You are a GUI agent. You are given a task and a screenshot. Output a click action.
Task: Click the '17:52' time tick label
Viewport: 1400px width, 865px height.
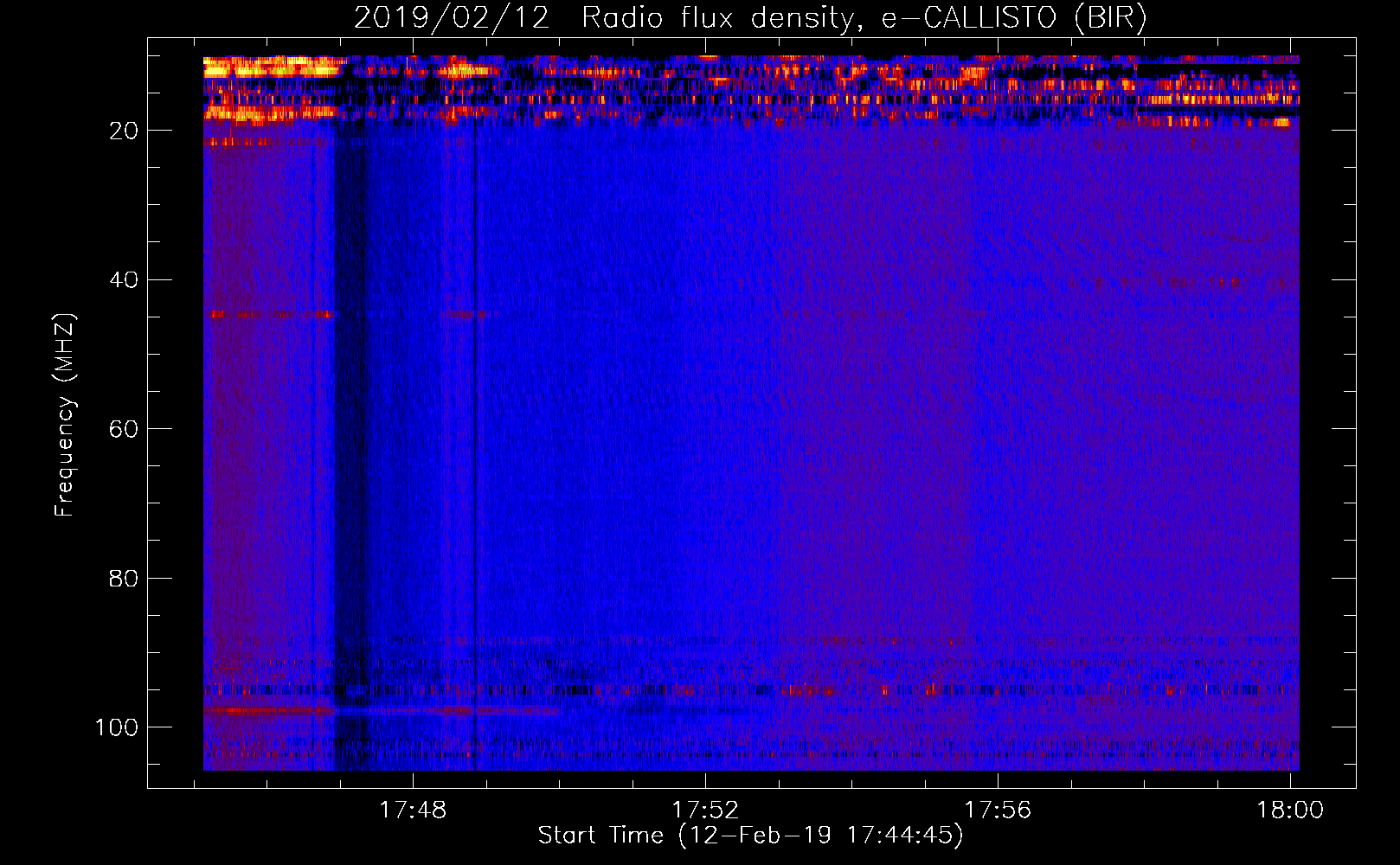coord(706,810)
